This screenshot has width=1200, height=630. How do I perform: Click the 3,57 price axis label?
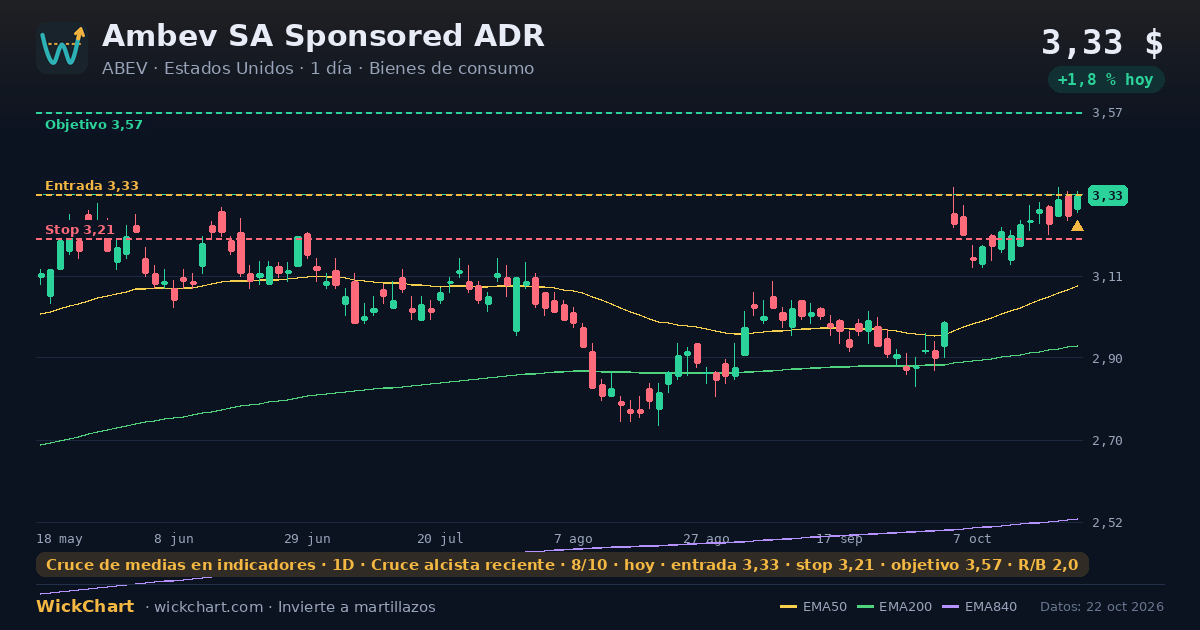[x=1107, y=113]
